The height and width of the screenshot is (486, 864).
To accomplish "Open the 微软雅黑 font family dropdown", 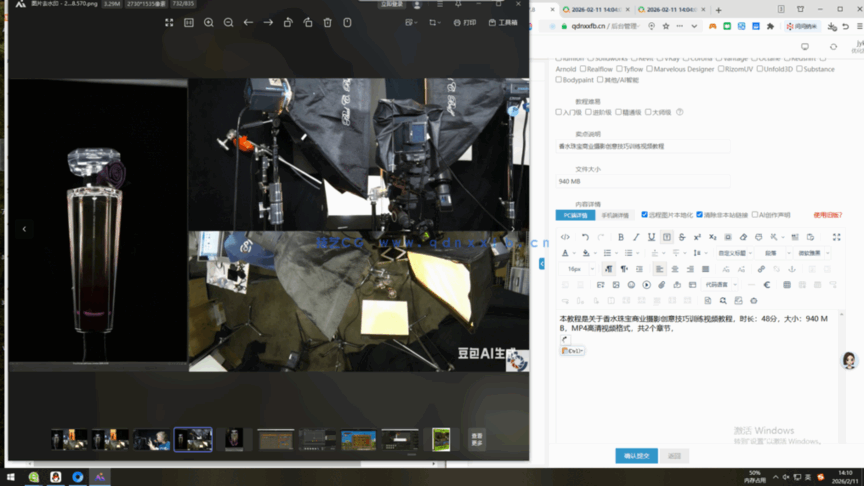I will [x=813, y=253].
